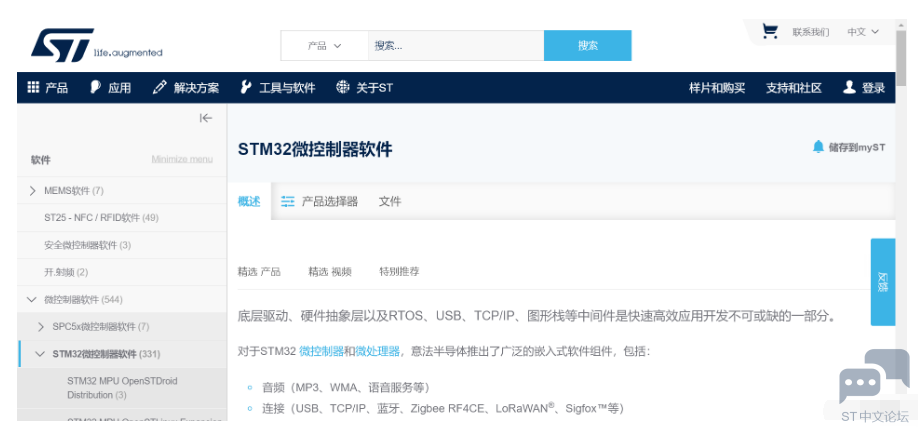Click the tools wrench icon

coord(246,88)
